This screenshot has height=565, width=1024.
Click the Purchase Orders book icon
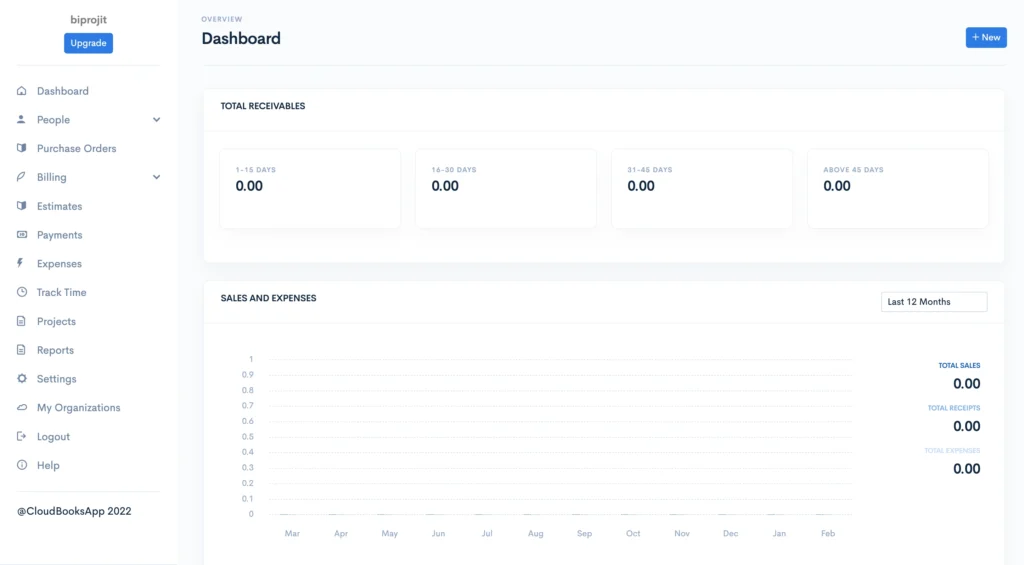tap(22, 148)
